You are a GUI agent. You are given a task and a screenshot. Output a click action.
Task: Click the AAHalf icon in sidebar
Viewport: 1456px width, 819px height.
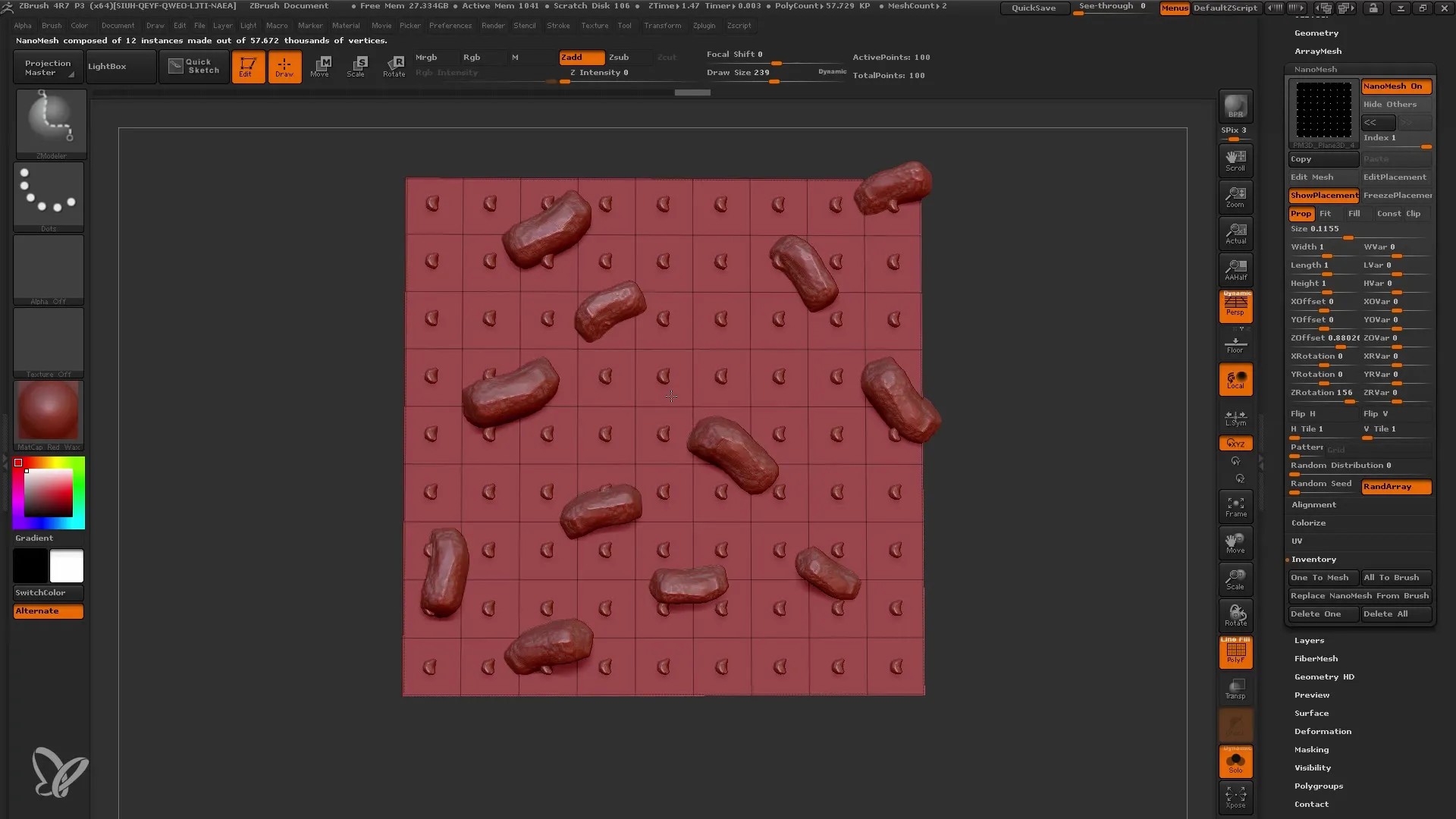click(x=1235, y=270)
